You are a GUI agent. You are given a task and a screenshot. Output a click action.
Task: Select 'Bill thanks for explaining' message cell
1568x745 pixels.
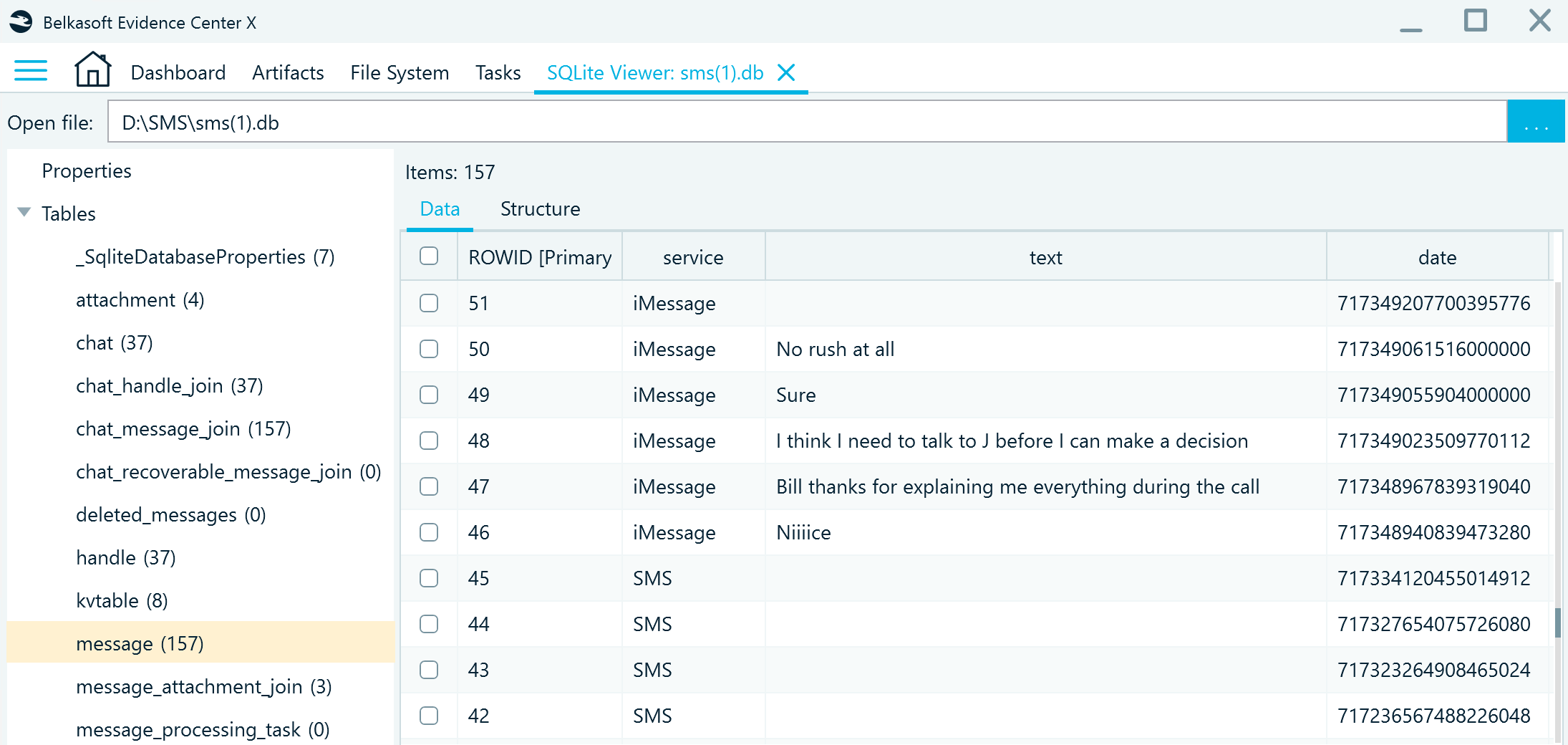click(x=1045, y=486)
